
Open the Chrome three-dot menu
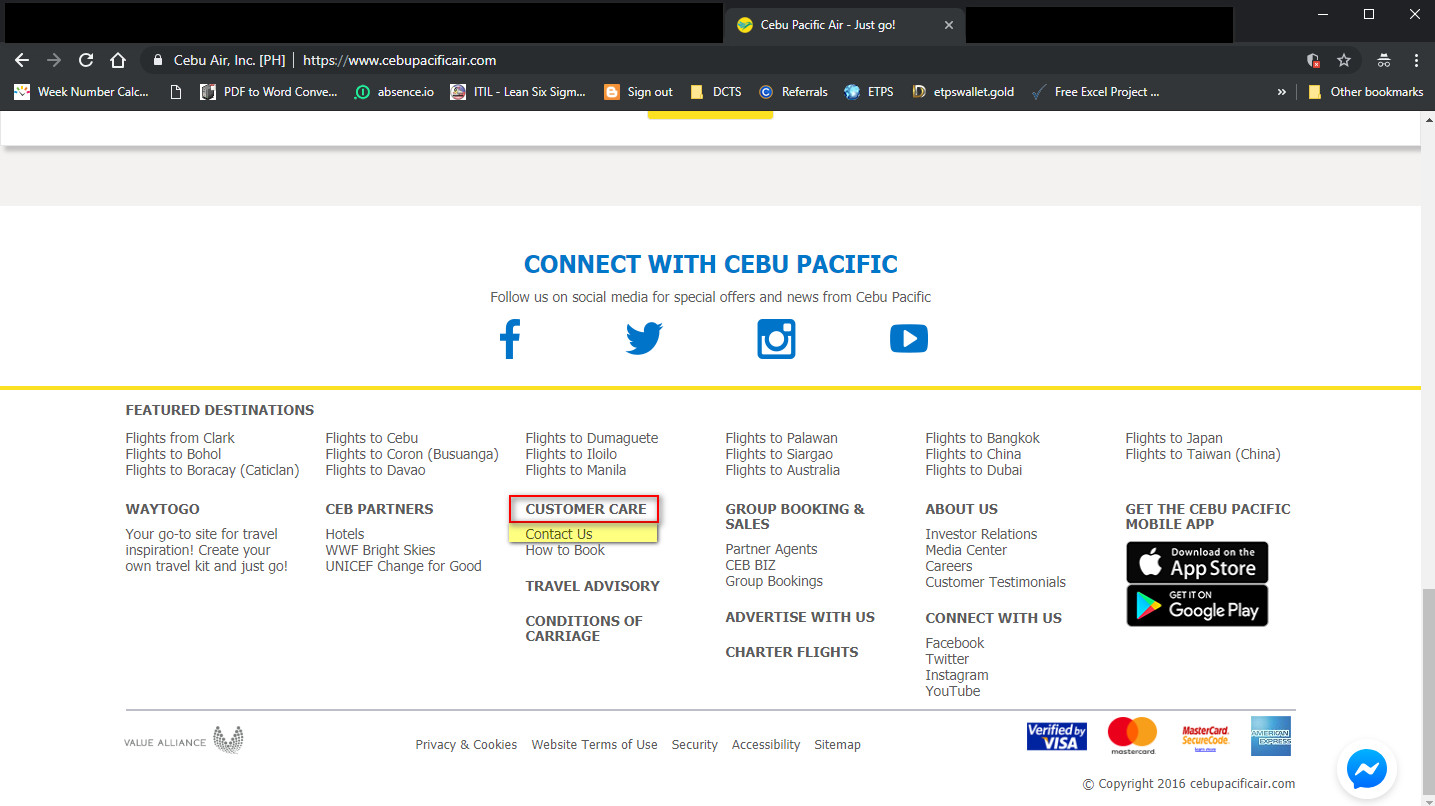click(1416, 60)
